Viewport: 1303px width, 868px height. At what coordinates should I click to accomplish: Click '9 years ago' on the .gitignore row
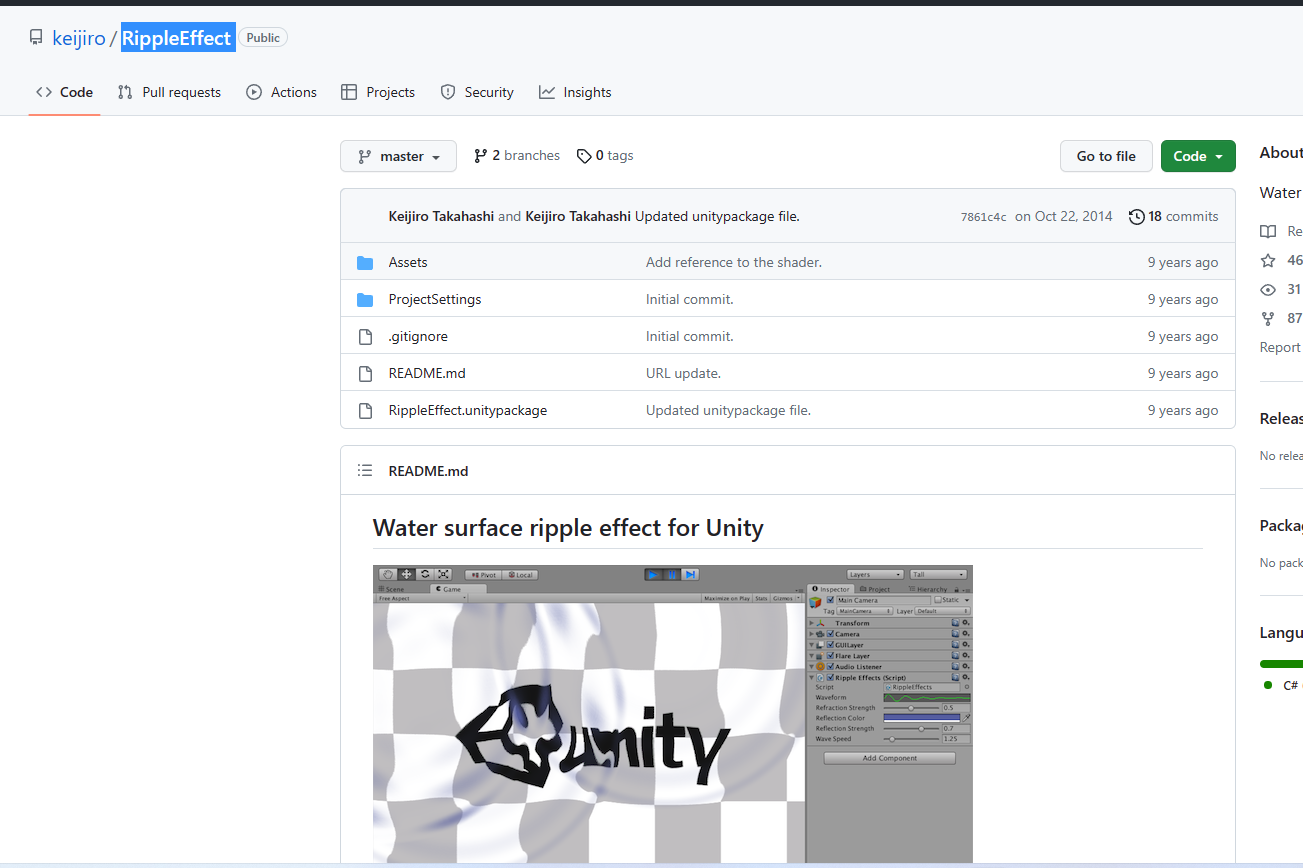(x=1183, y=336)
